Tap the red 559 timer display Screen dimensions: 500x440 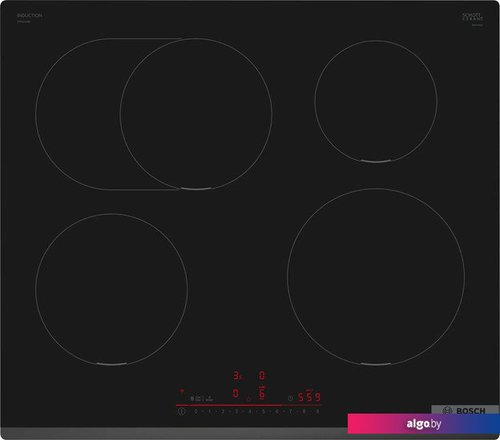pos(309,397)
